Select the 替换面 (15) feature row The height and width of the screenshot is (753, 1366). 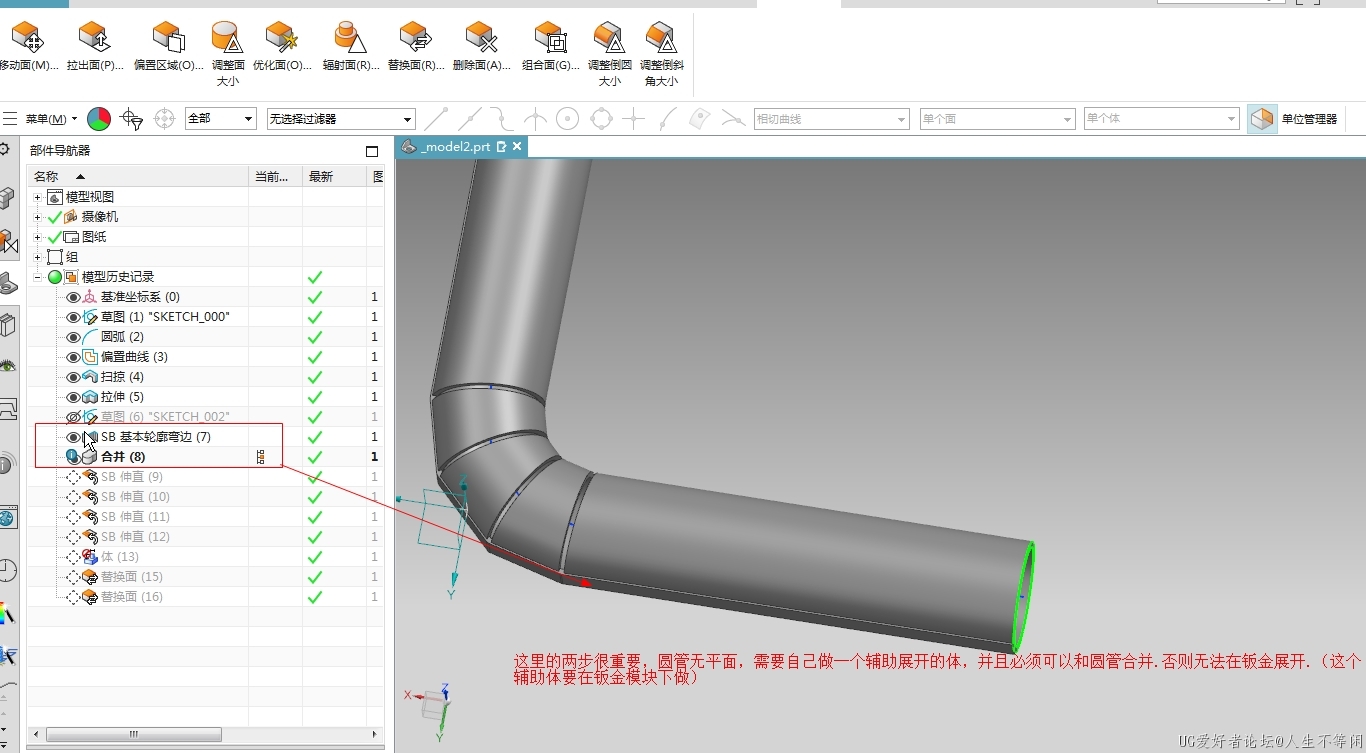(x=207, y=577)
